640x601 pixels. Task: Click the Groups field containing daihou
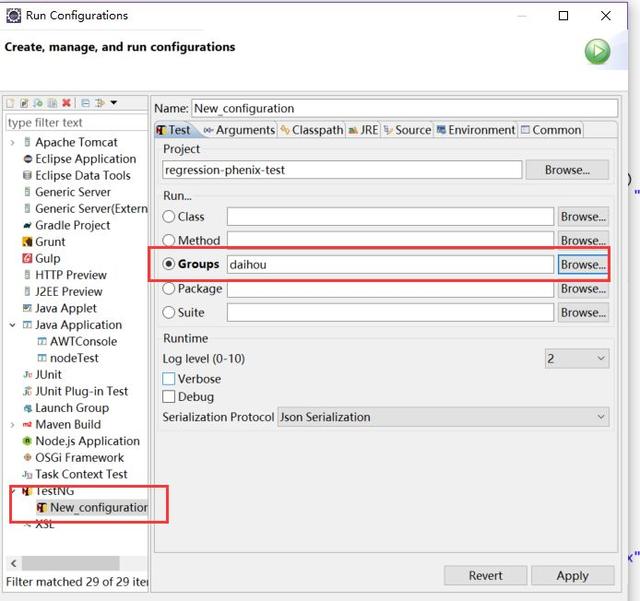pyautogui.click(x=390, y=265)
